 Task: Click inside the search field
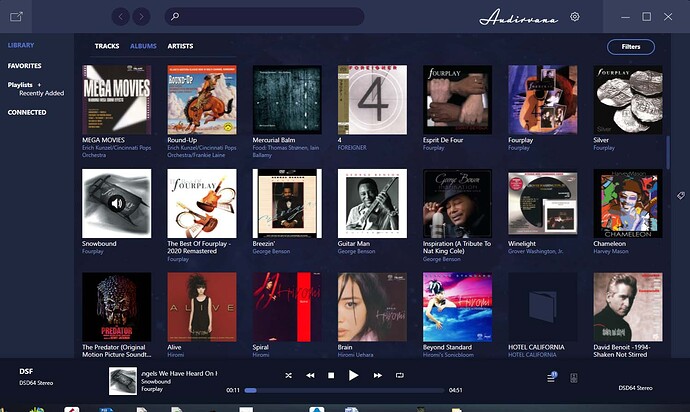point(265,17)
